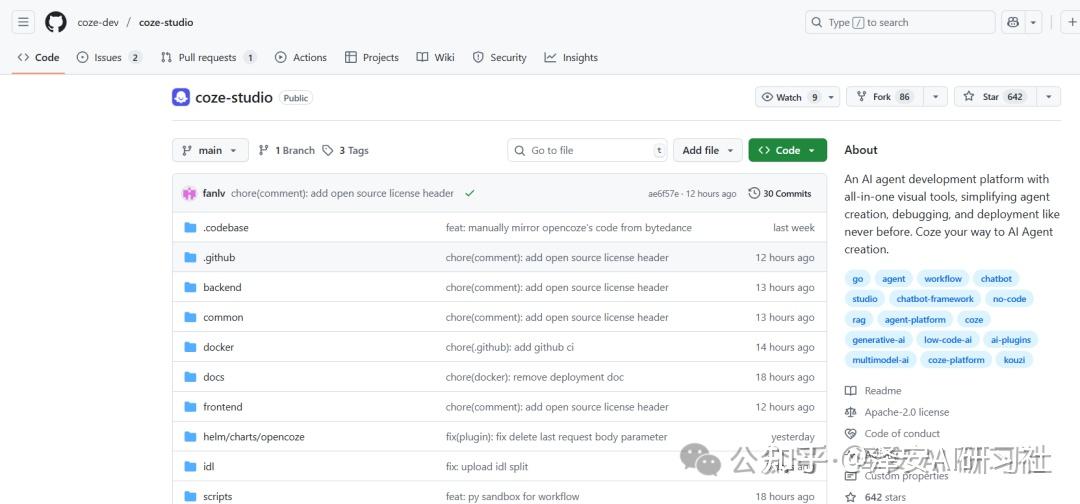The width and height of the screenshot is (1080, 504).
Task: Open commit fix(plugin): fix delete last request
Action: [x=557, y=437]
